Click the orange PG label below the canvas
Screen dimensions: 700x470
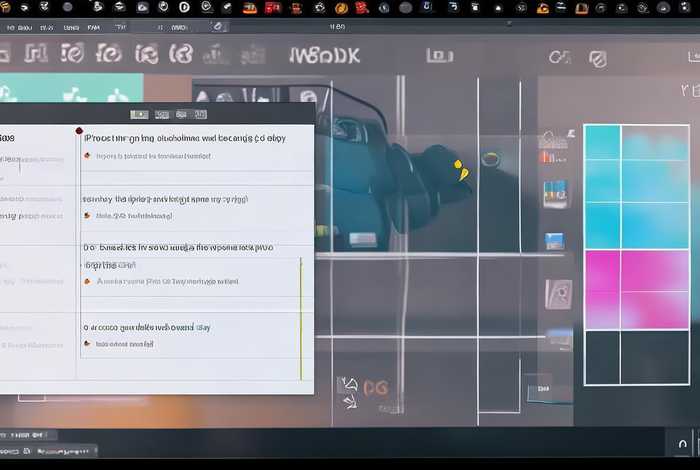pos(375,386)
